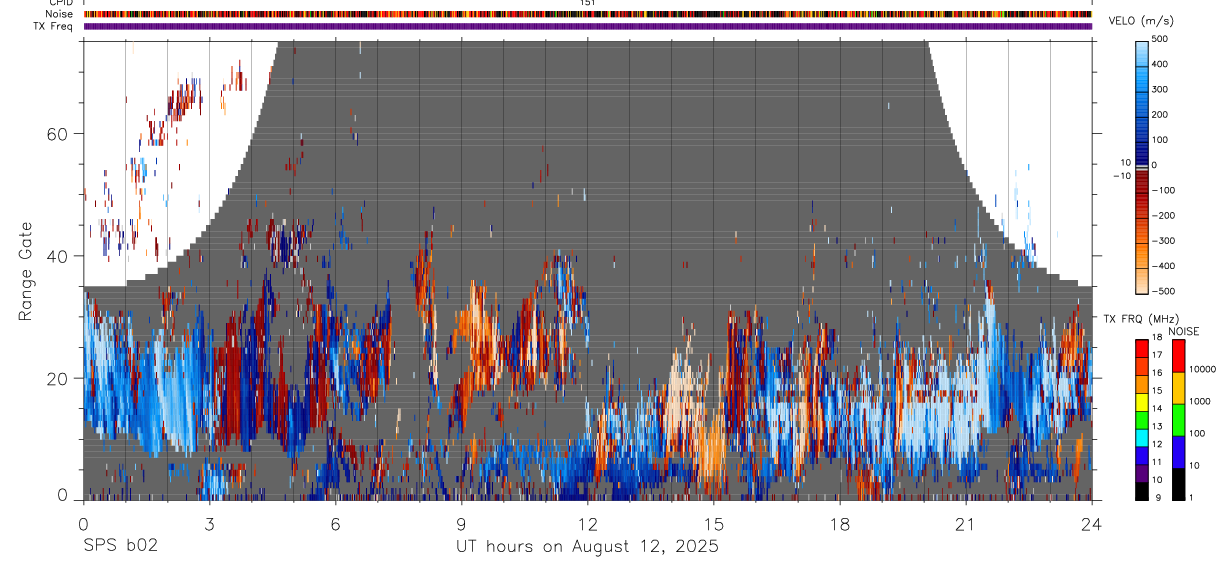The height and width of the screenshot is (567, 1228).
Task: Click the 'Range Gate' y-axis label
Action: pos(28,272)
